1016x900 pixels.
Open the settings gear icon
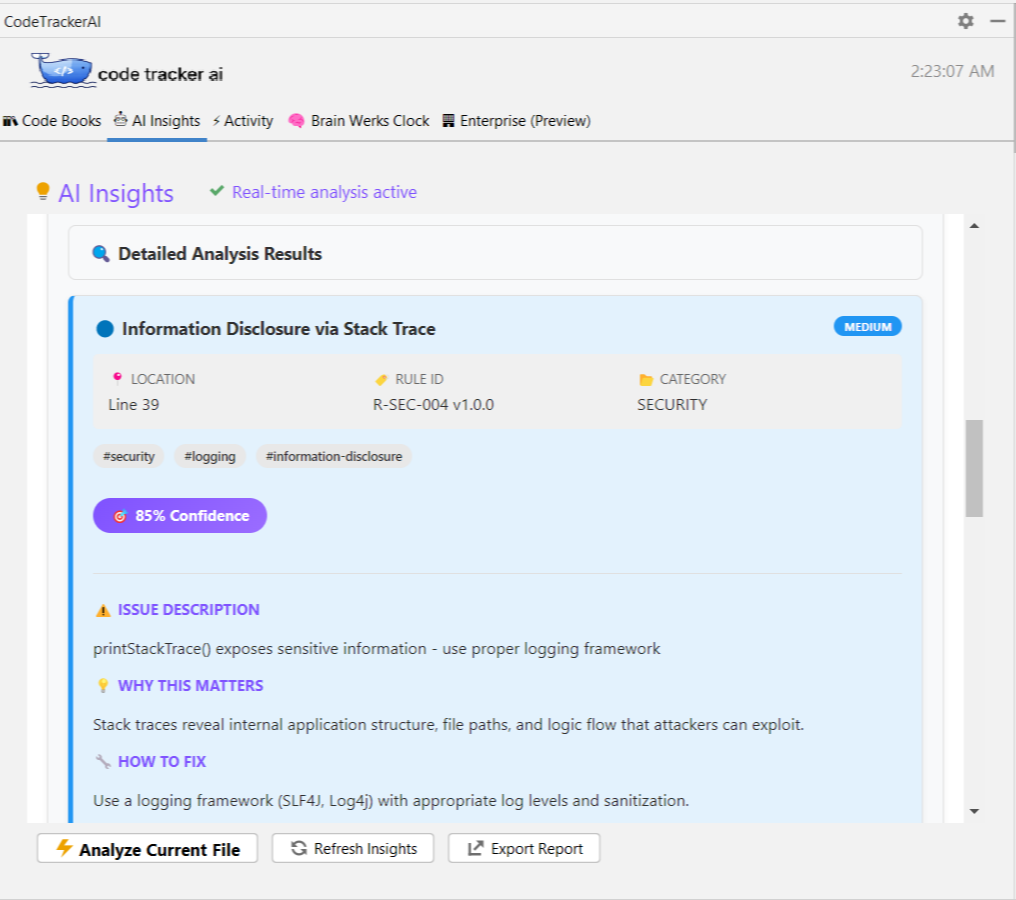(966, 21)
